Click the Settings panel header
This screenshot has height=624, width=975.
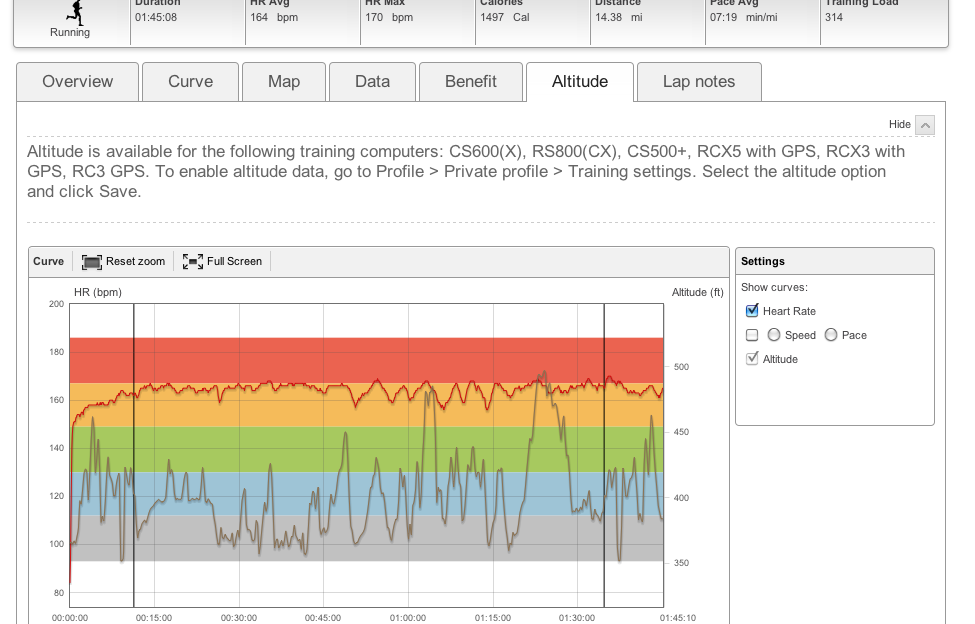pyautogui.click(x=834, y=262)
